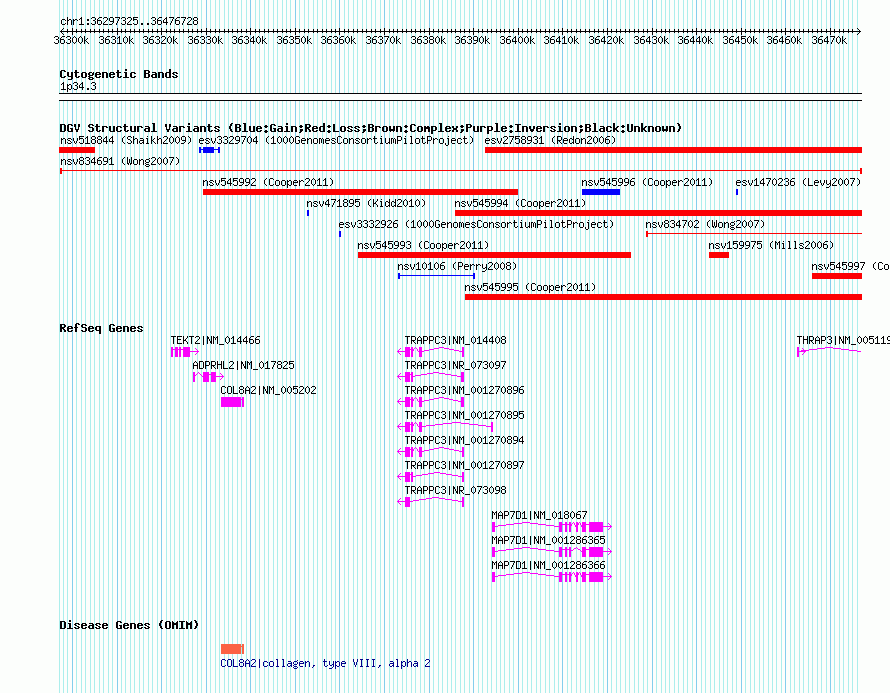Select the red bar under nsv545995
890x693 pixels.
click(664, 297)
